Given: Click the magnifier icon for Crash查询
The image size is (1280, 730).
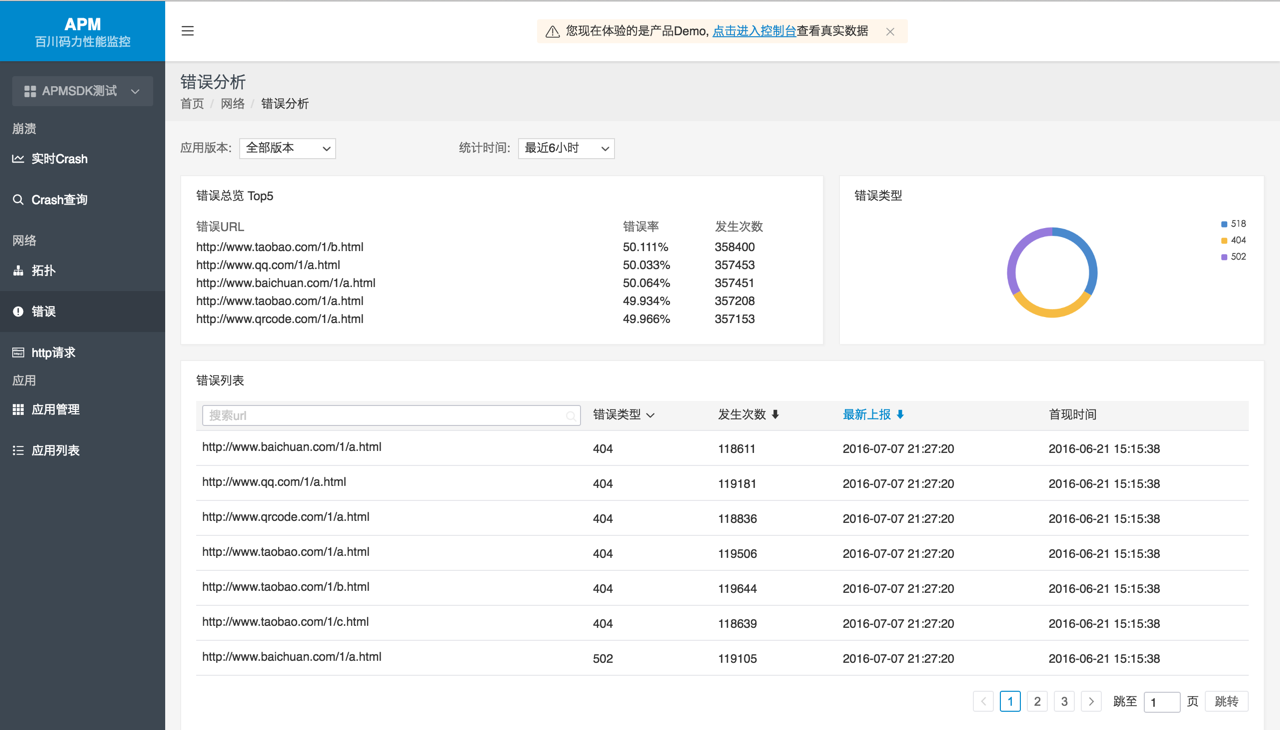Looking at the screenshot, I should 18,200.
